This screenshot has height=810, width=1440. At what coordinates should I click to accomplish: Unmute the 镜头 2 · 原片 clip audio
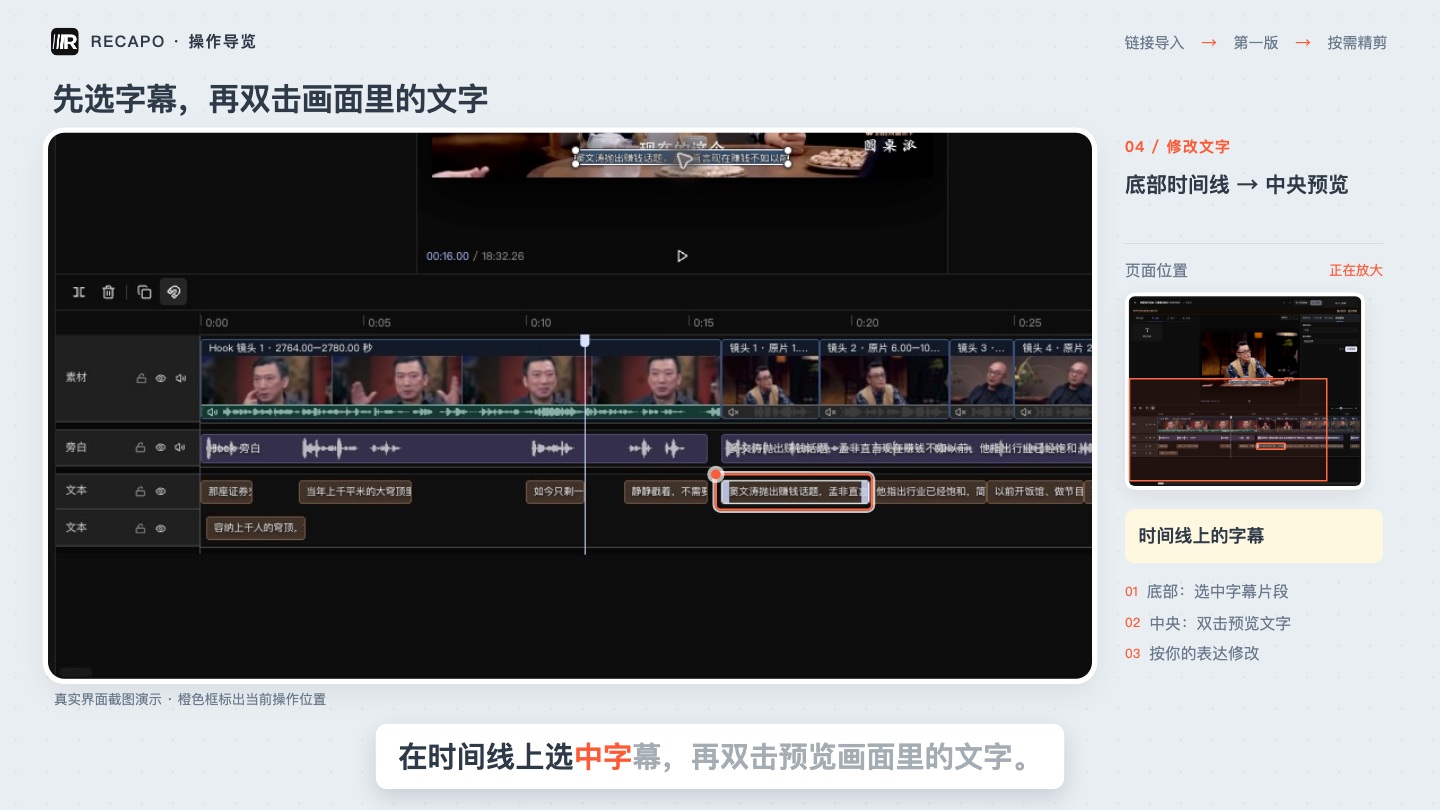coord(831,412)
